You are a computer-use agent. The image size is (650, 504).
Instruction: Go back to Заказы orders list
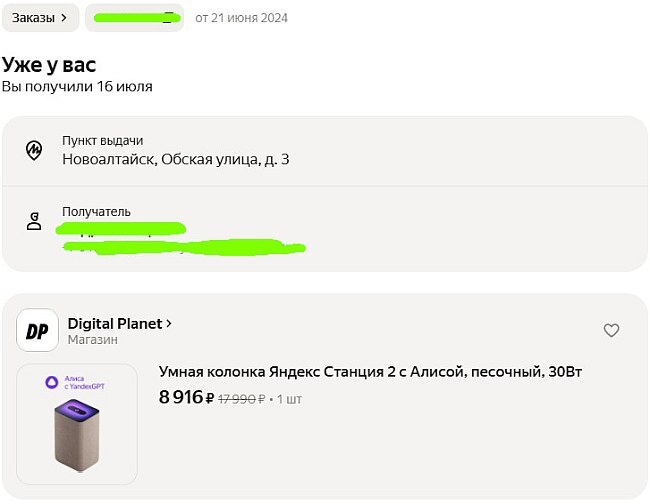(32, 17)
